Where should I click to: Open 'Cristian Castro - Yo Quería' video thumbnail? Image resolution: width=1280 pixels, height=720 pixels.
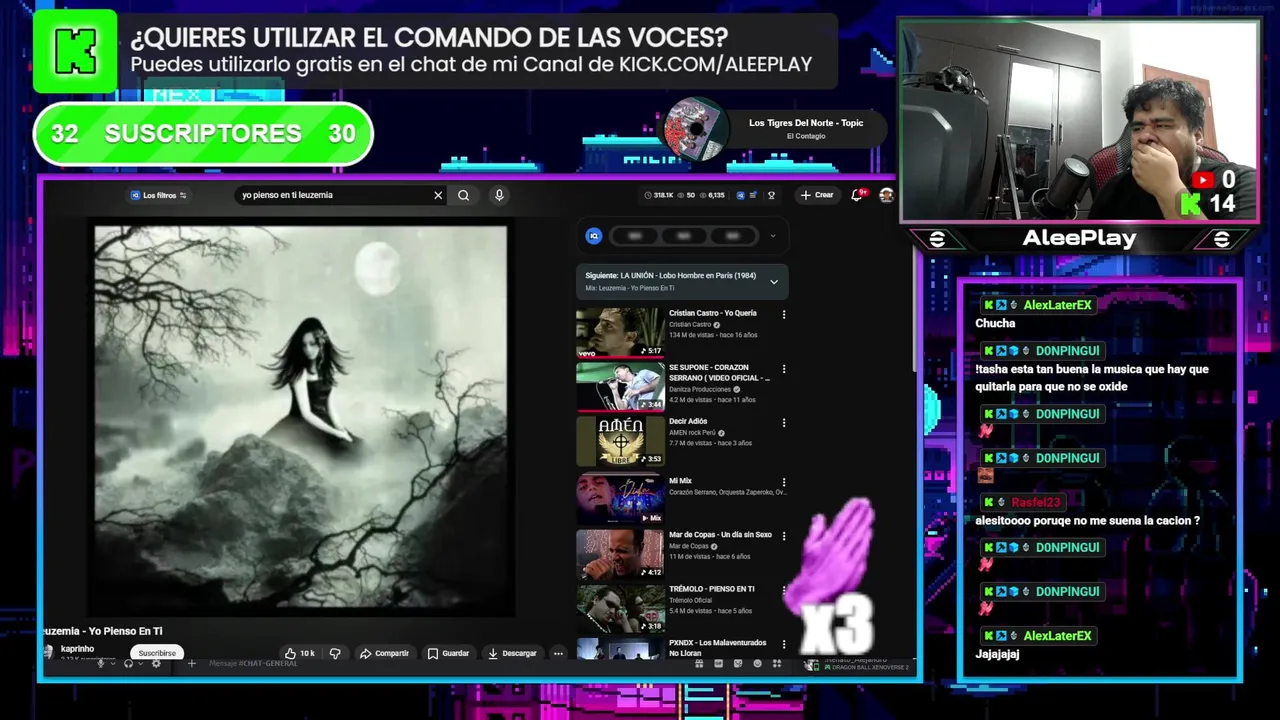tap(619, 332)
